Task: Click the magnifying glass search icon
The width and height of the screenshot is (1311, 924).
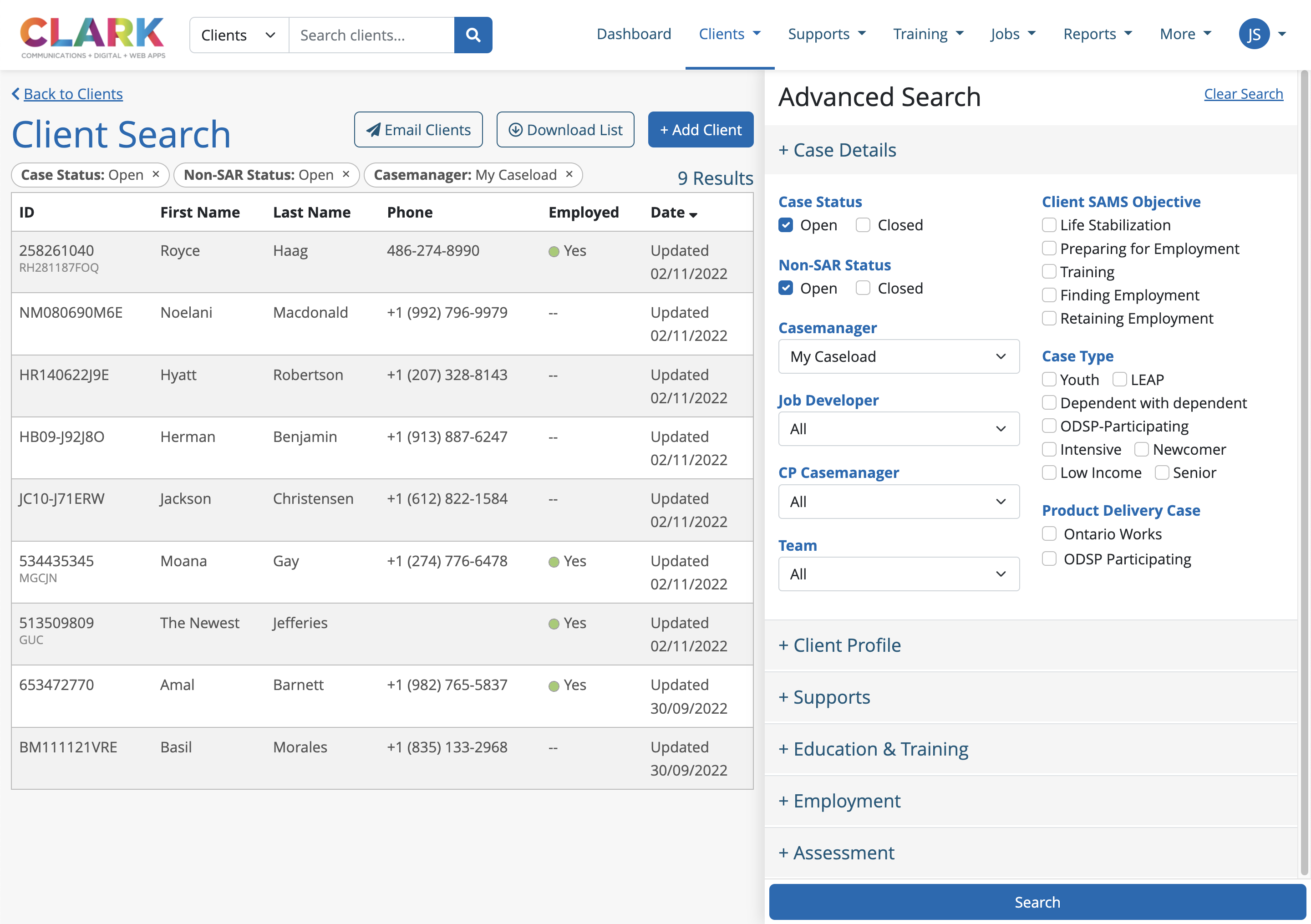Action: 473,35
